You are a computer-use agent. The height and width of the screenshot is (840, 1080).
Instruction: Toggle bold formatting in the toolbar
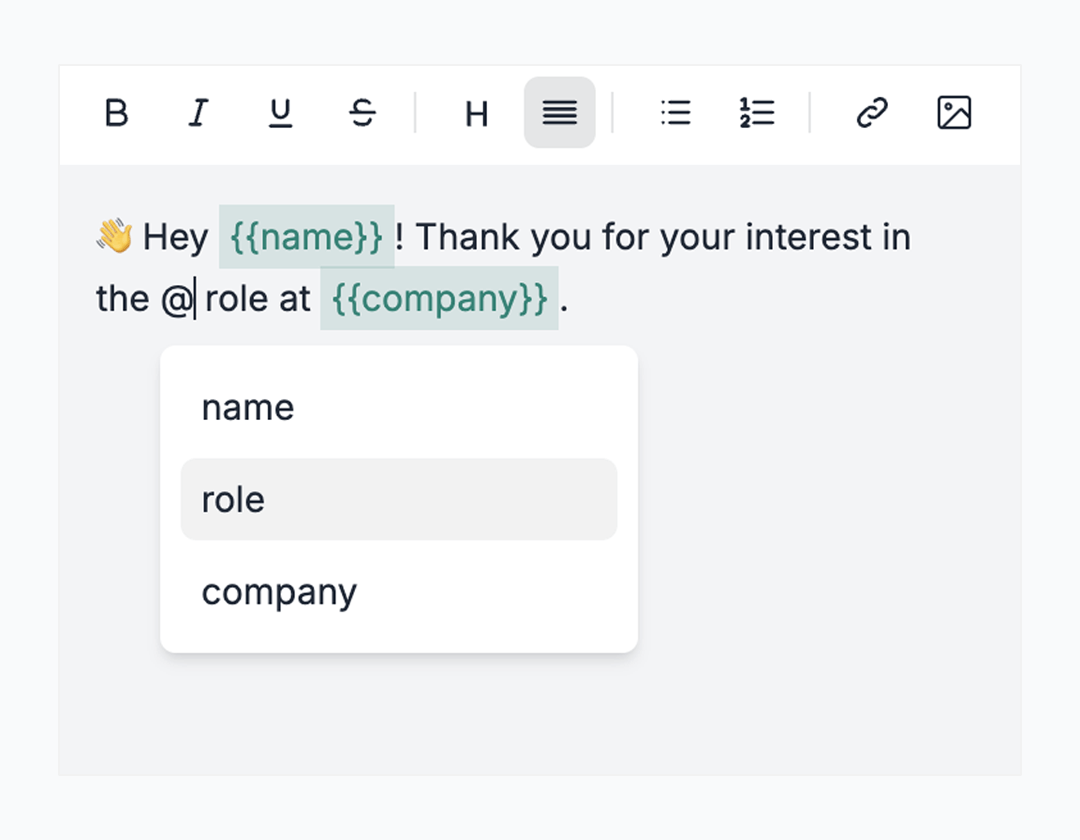(117, 113)
